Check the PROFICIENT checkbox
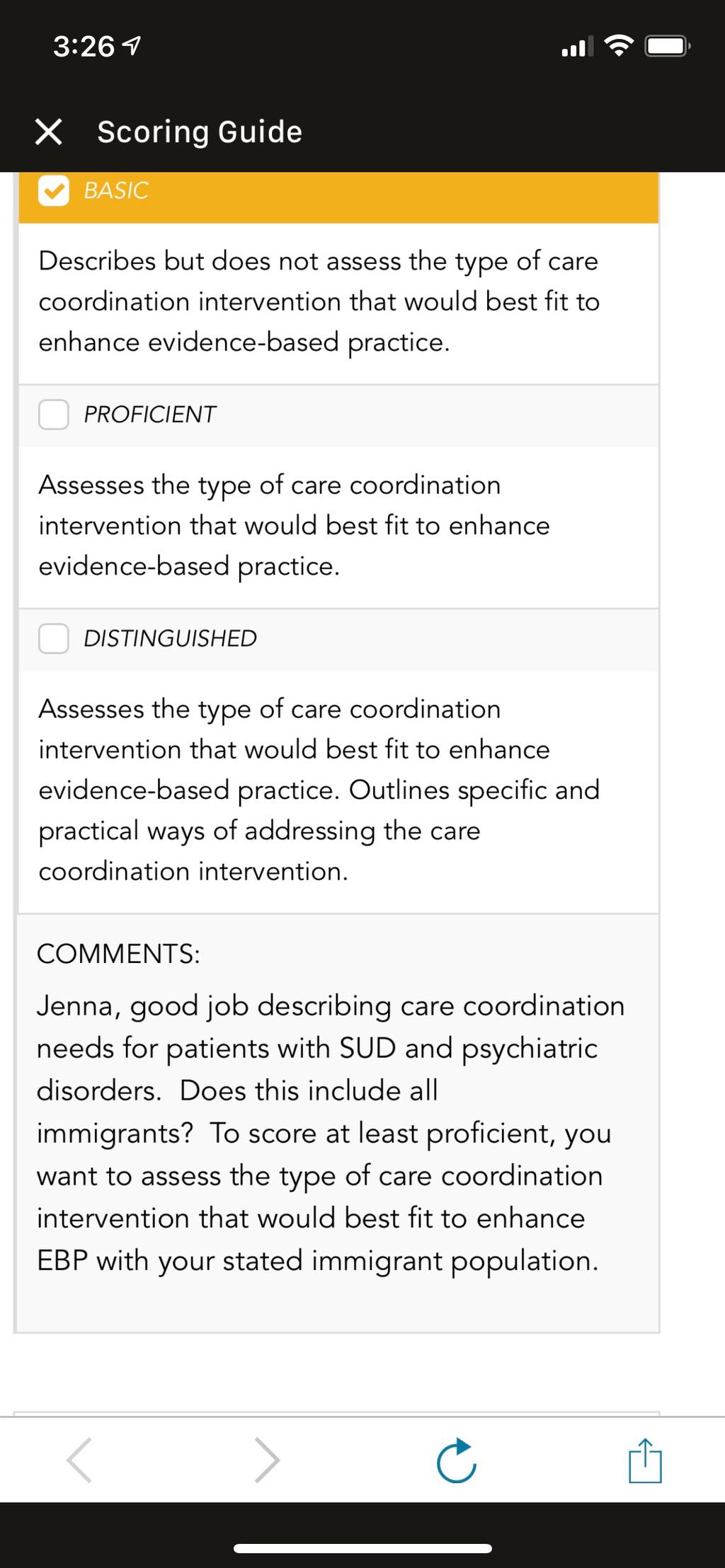The height and width of the screenshot is (1568, 725). 54,415
